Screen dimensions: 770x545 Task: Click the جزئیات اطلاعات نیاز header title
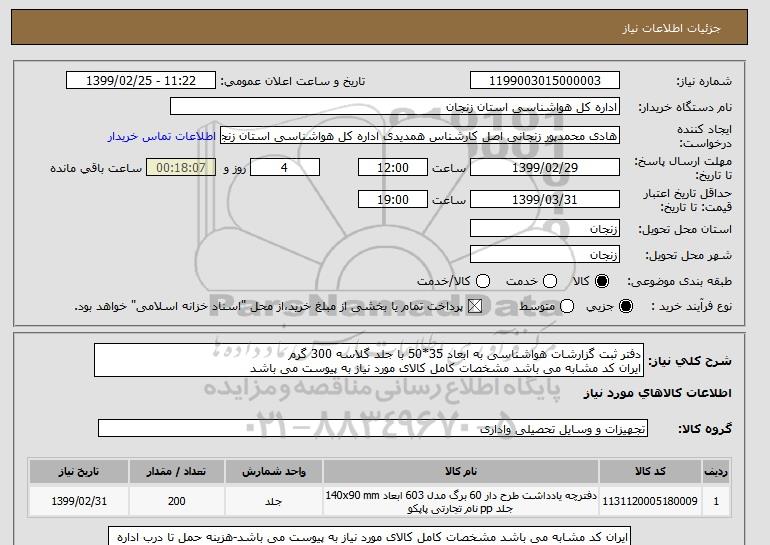(671, 28)
